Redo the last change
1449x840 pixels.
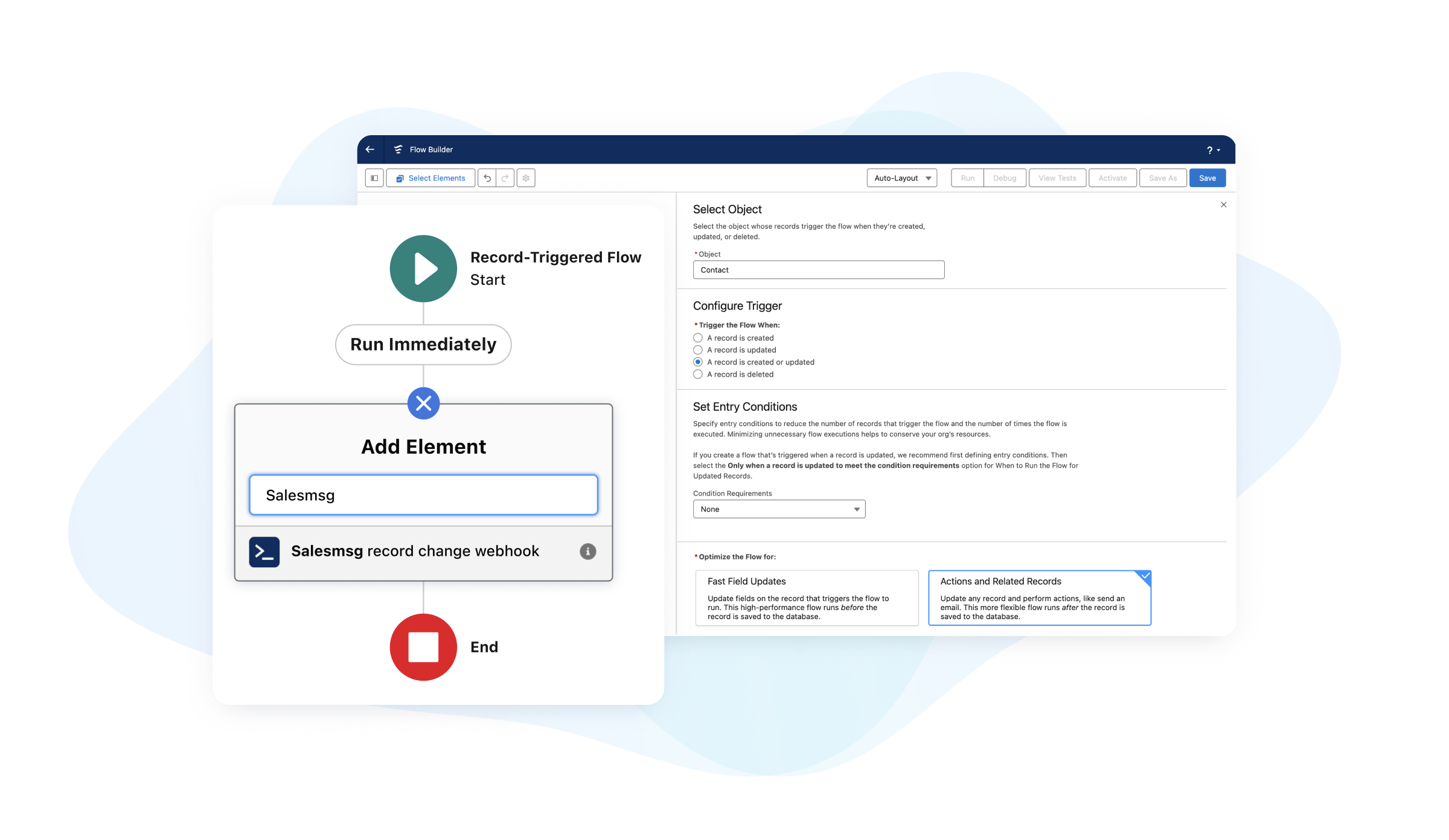(x=505, y=178)
